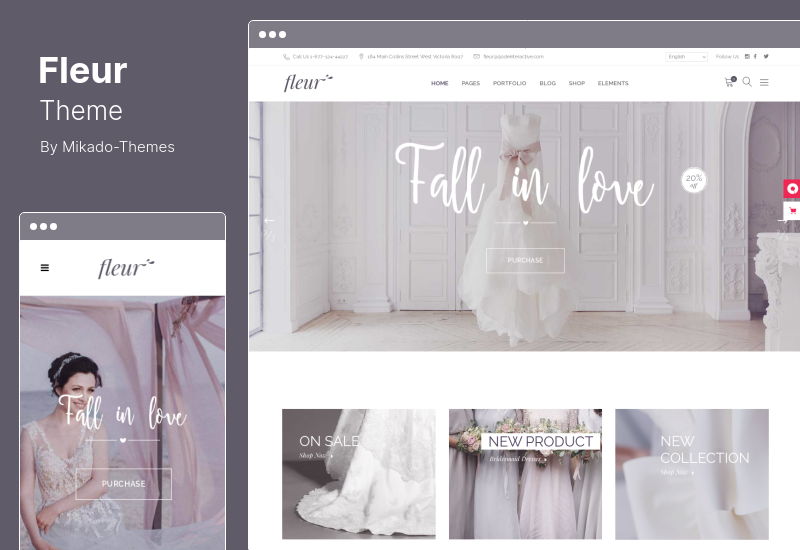
Task: Click the Fleur title heading
Action: pos(83,70)
